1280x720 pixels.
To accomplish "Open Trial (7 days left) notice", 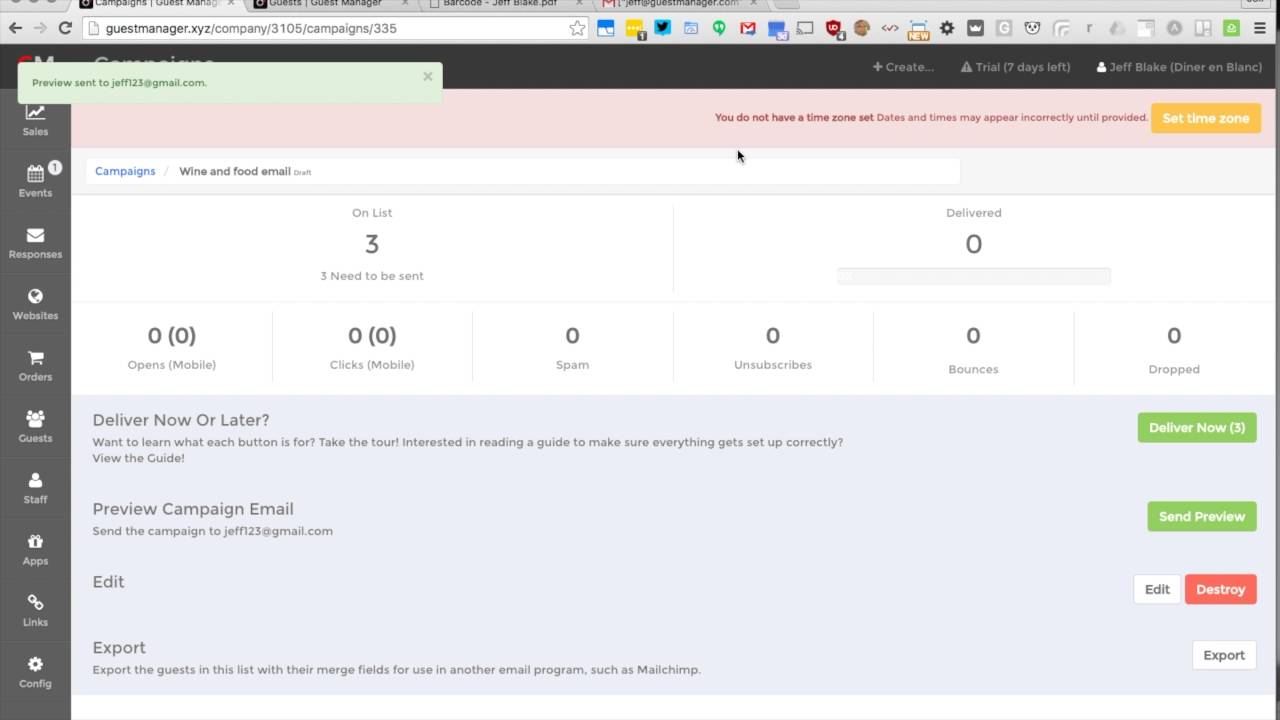I will [1015, 67].
